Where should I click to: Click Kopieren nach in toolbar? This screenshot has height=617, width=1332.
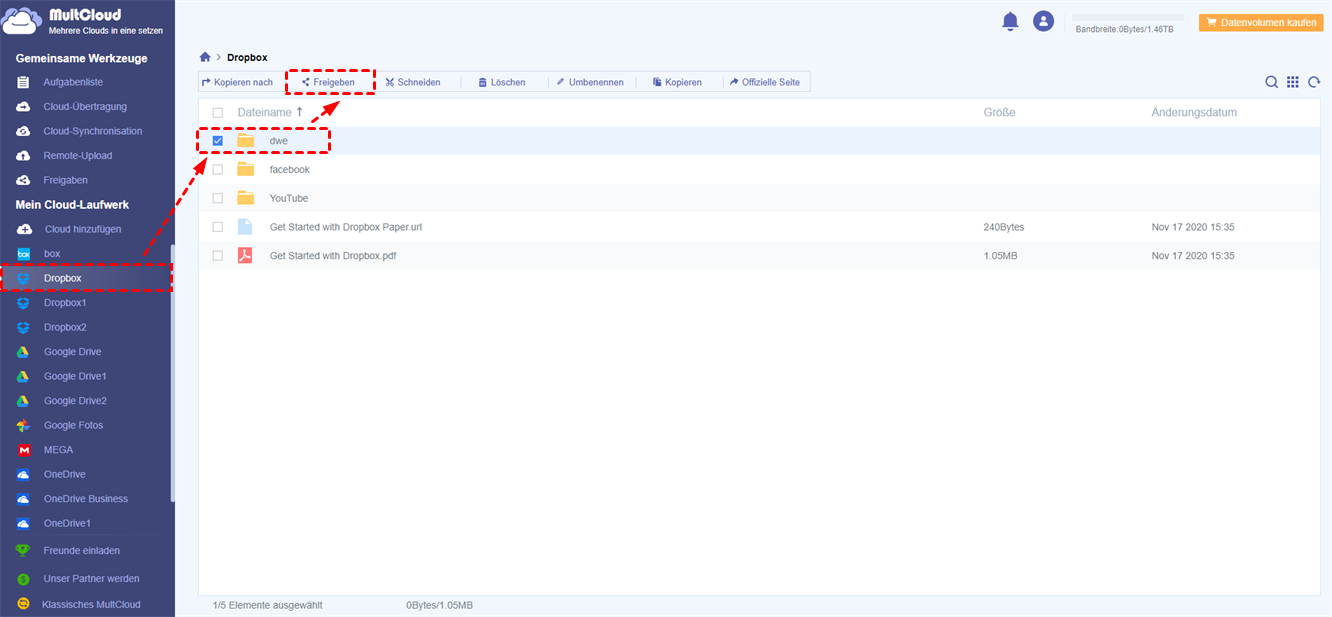[237, 82]
